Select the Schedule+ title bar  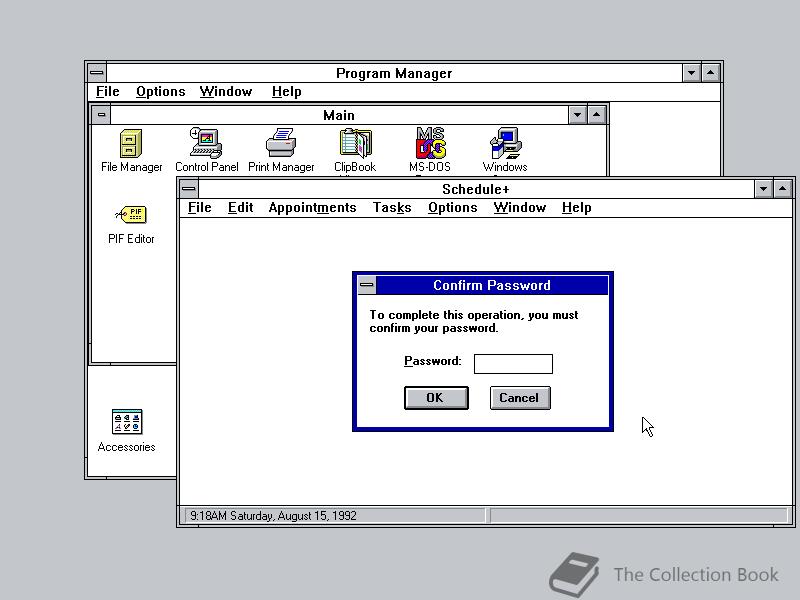coord(476,189)
